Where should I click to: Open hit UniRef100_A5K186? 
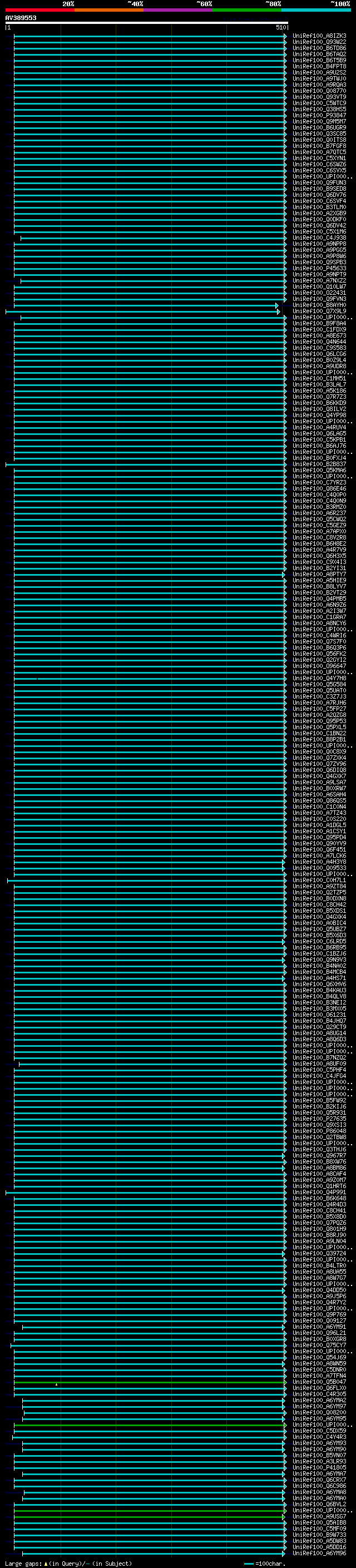319,391
